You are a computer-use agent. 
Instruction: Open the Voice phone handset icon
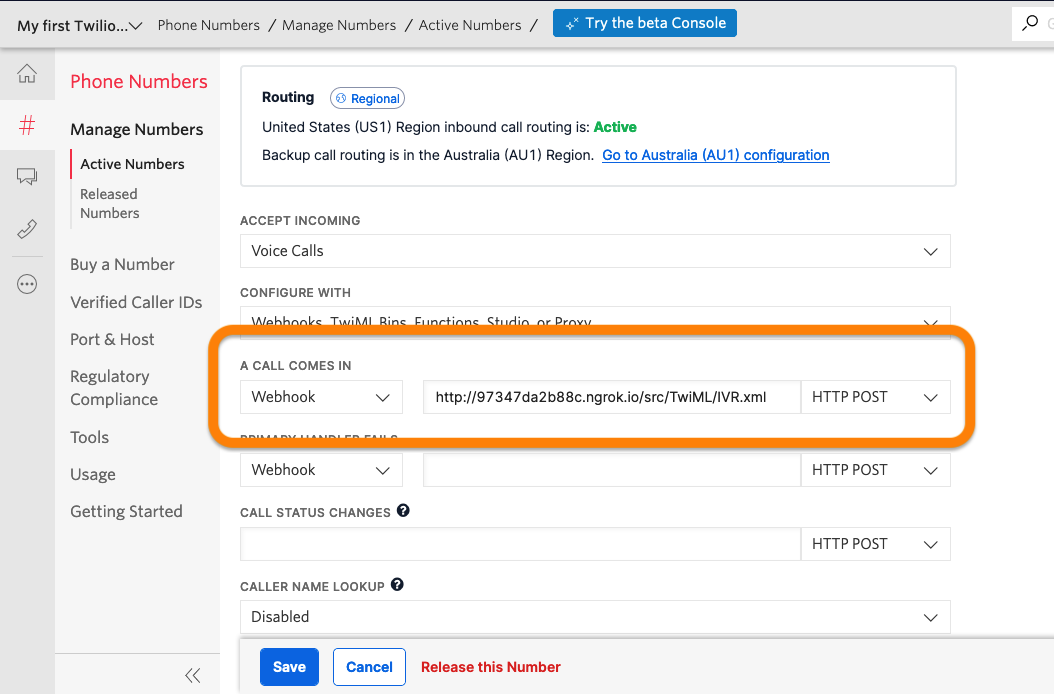(x=27, y=229)
